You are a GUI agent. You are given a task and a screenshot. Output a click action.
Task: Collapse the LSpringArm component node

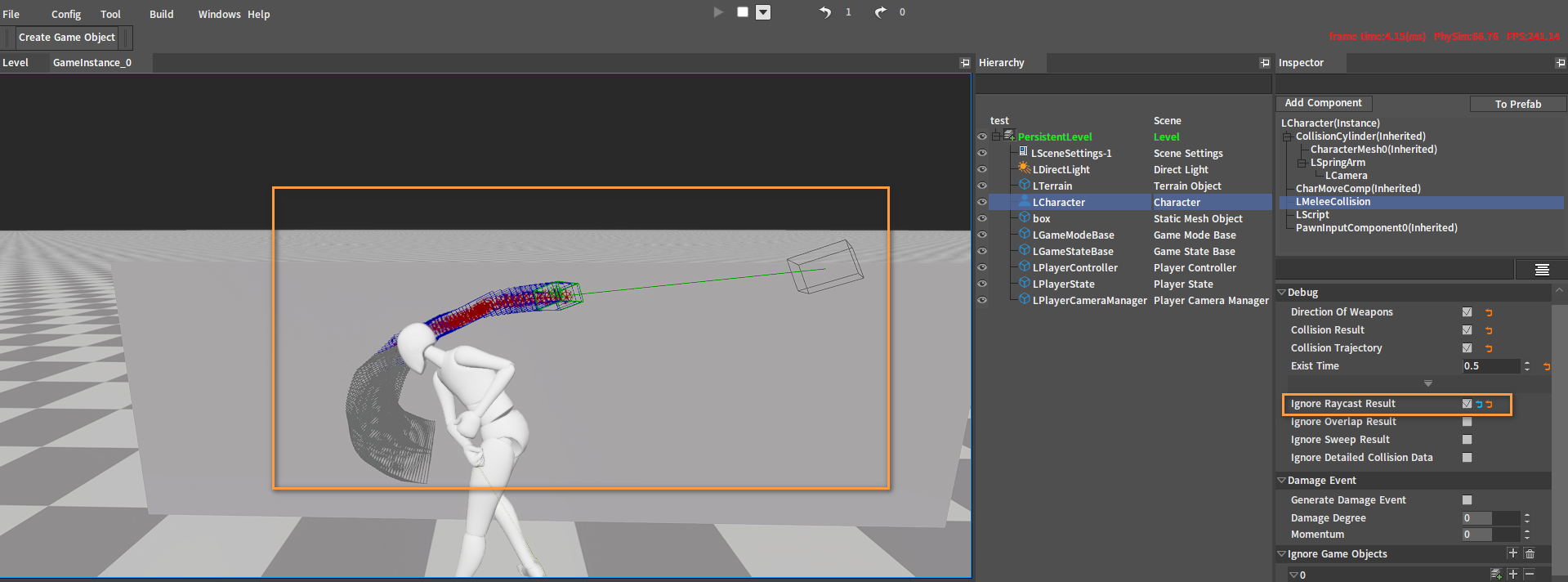coord(1302,163)
